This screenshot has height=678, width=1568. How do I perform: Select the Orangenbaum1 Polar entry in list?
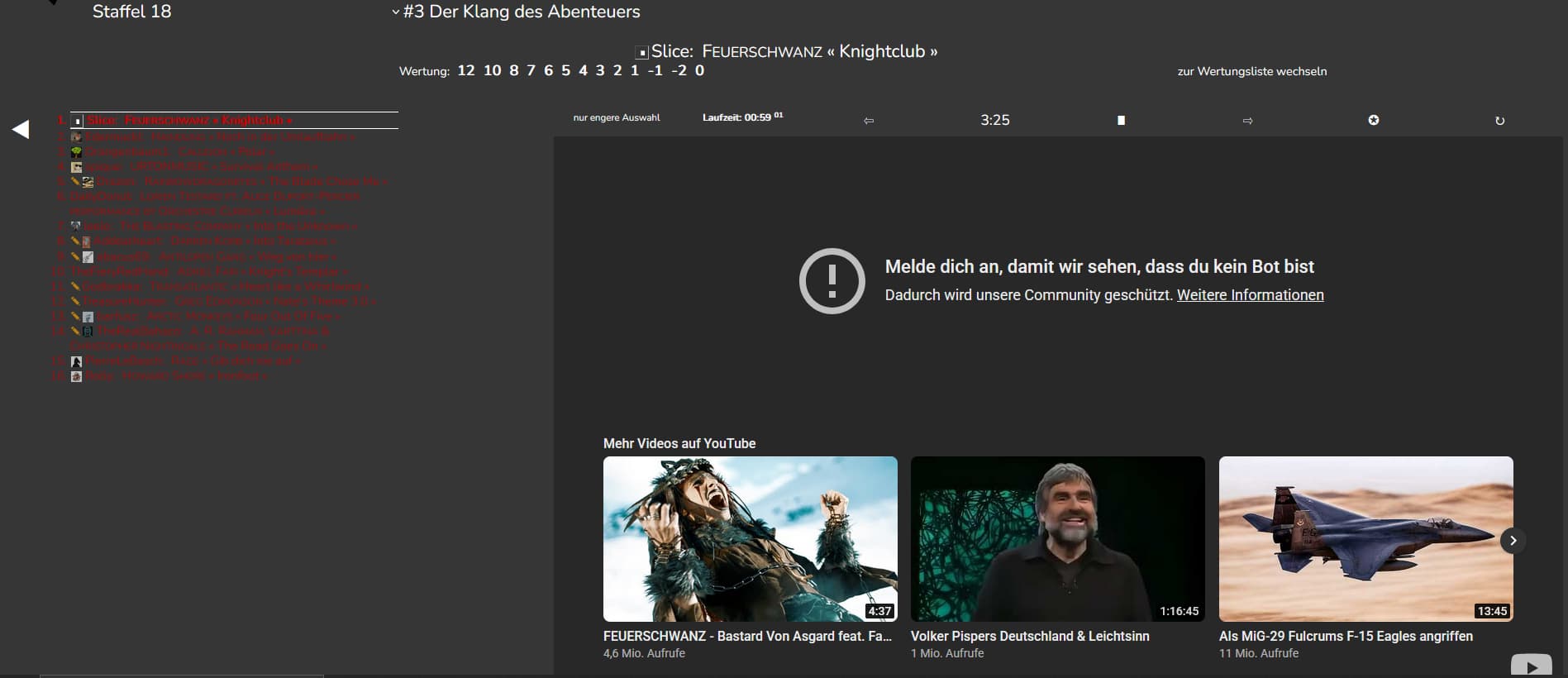coord(178,152)
